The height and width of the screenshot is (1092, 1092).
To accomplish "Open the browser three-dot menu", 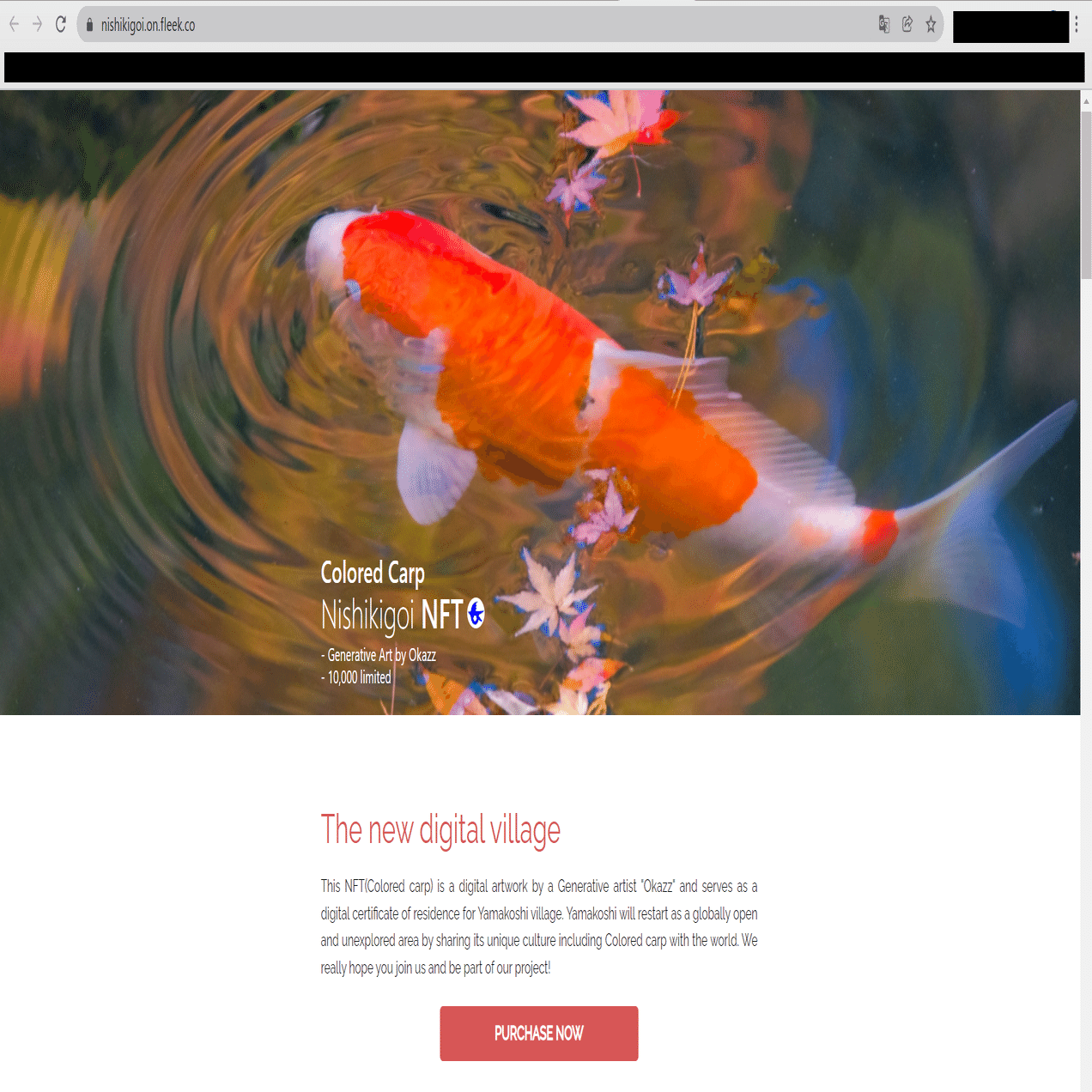I will point(1077,24).
